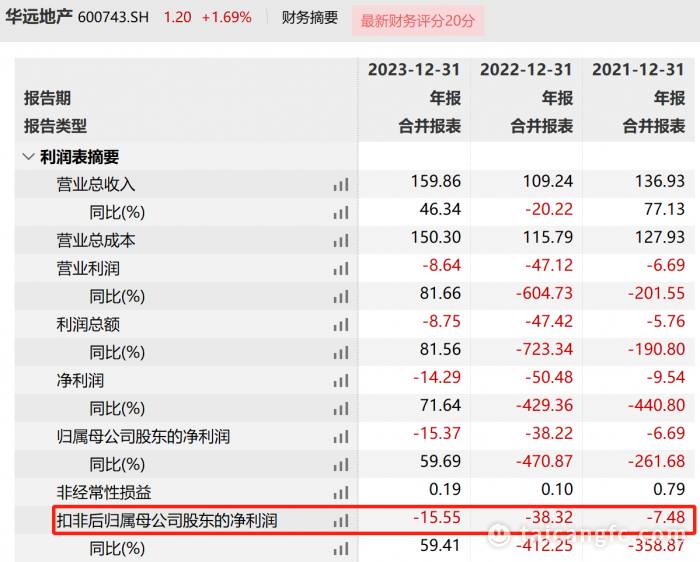Open chart icon for 营业总收入 row
This screenshot has height=562, width=700.
[341, 184]
